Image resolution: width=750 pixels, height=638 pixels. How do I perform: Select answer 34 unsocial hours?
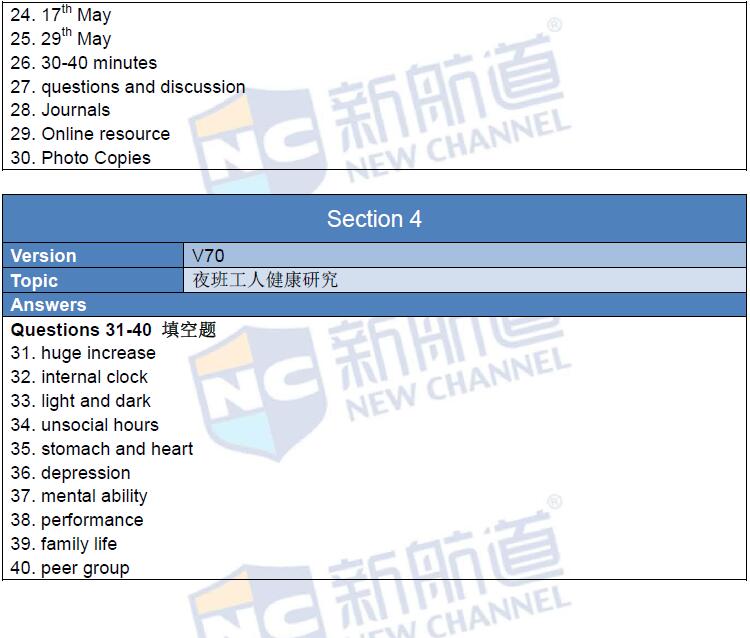coord(85,425)
